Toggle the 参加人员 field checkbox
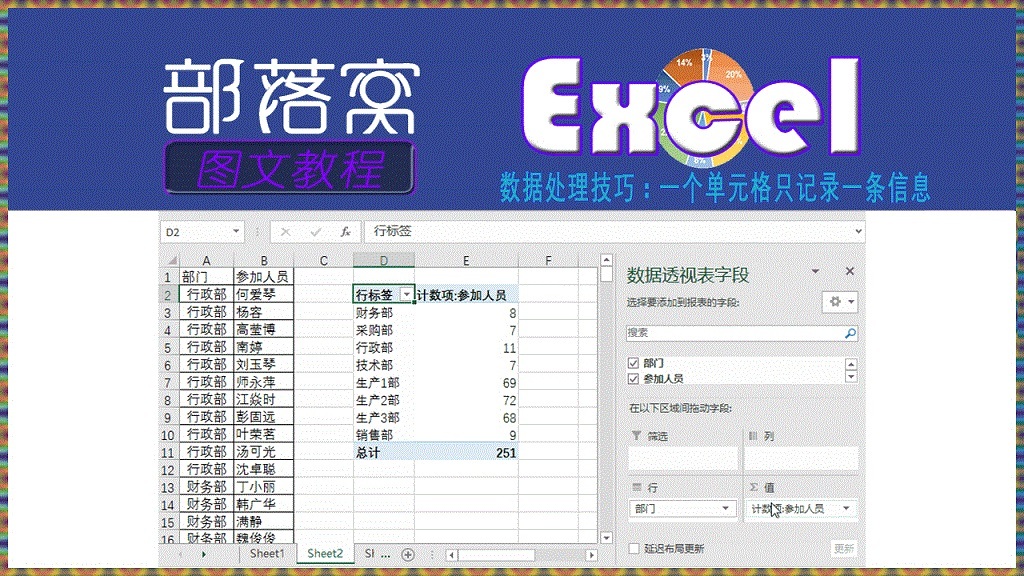Screen dimensions: 1024x576 tap(633, 379)
